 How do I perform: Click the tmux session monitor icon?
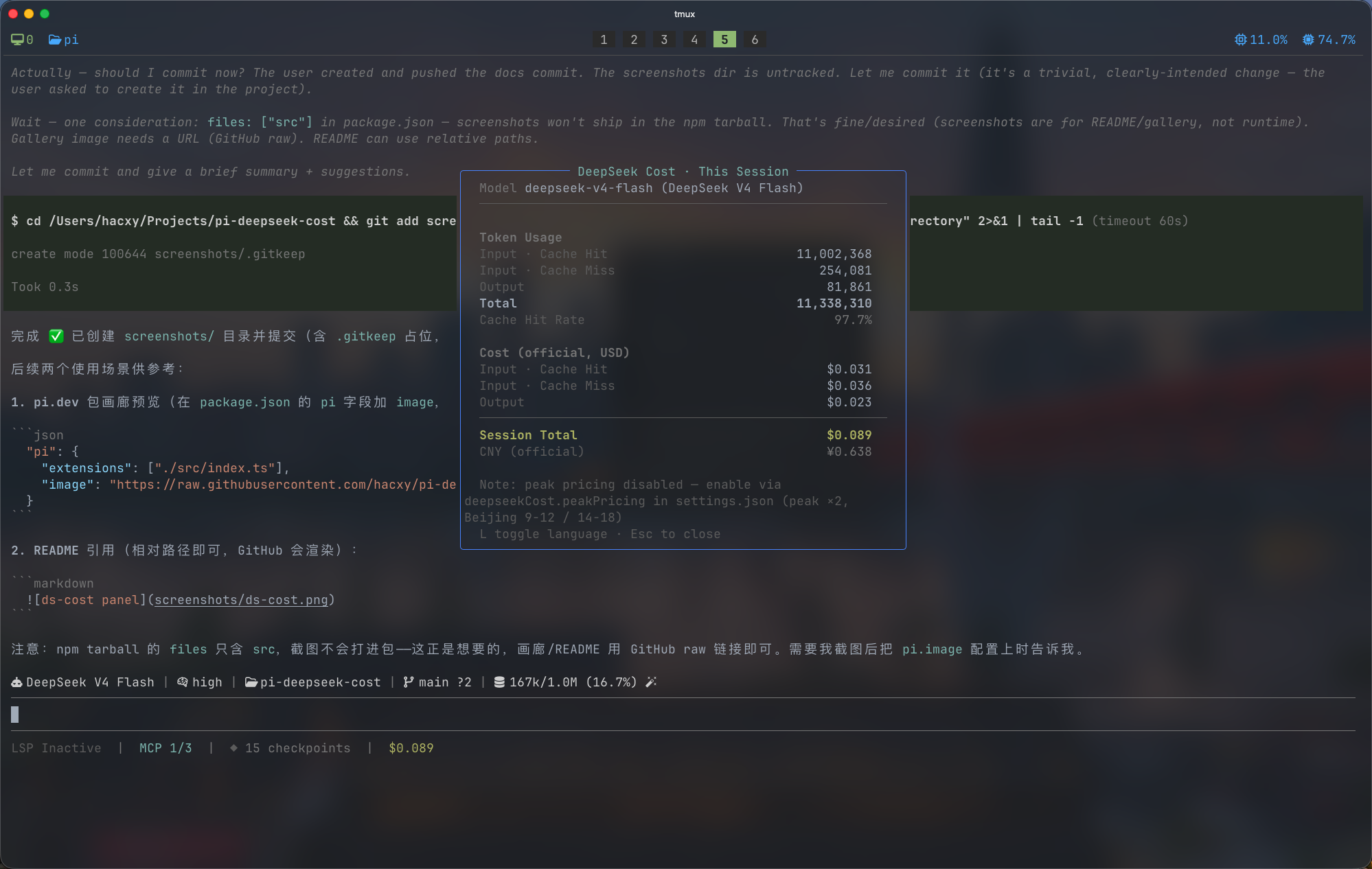[17, 40]
